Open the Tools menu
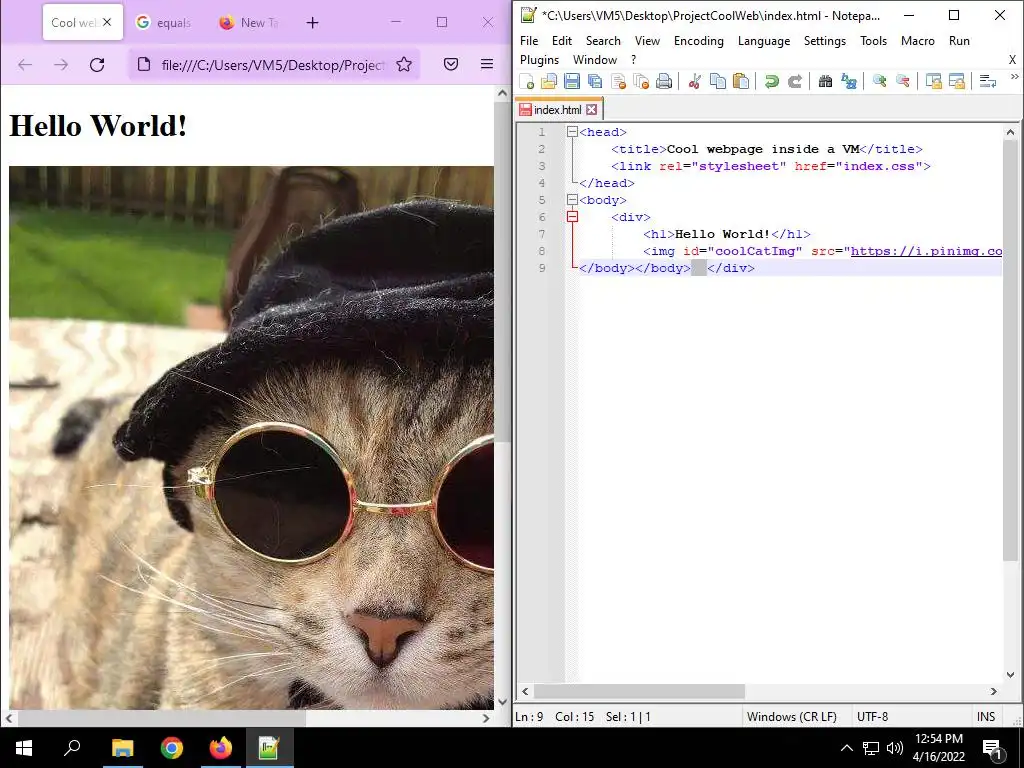This screenshot has height=768, width=1024. tap(873, 40)
